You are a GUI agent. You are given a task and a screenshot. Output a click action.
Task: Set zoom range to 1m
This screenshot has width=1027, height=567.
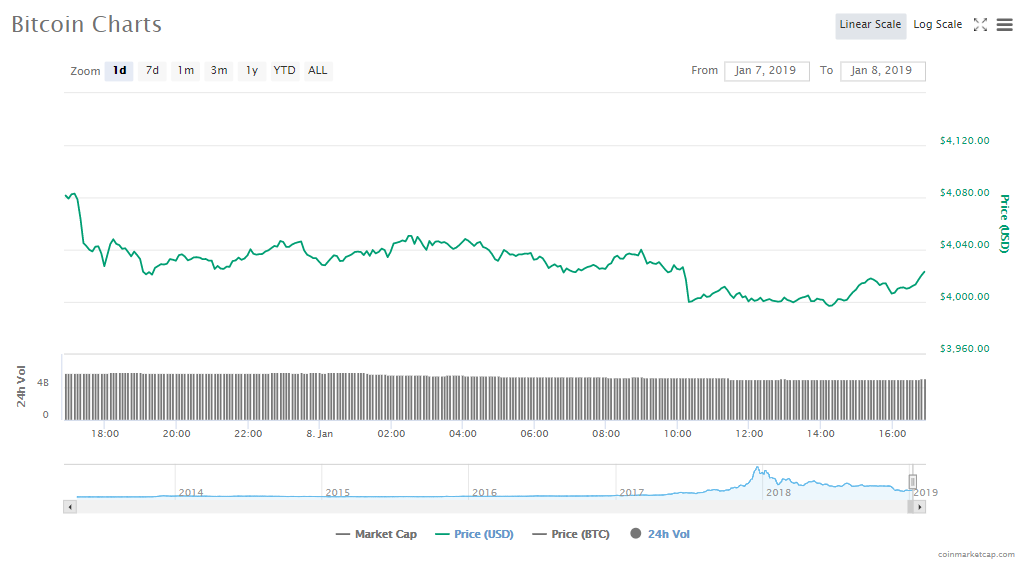pyautogui.click(x=186, y=71)
